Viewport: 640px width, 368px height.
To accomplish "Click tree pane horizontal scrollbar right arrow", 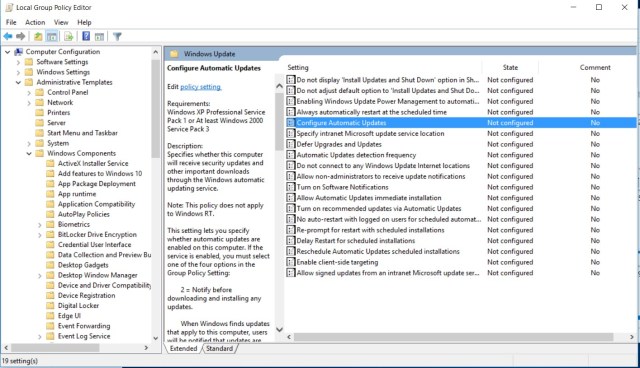I will pyautogui.click(x=146, y=348).
